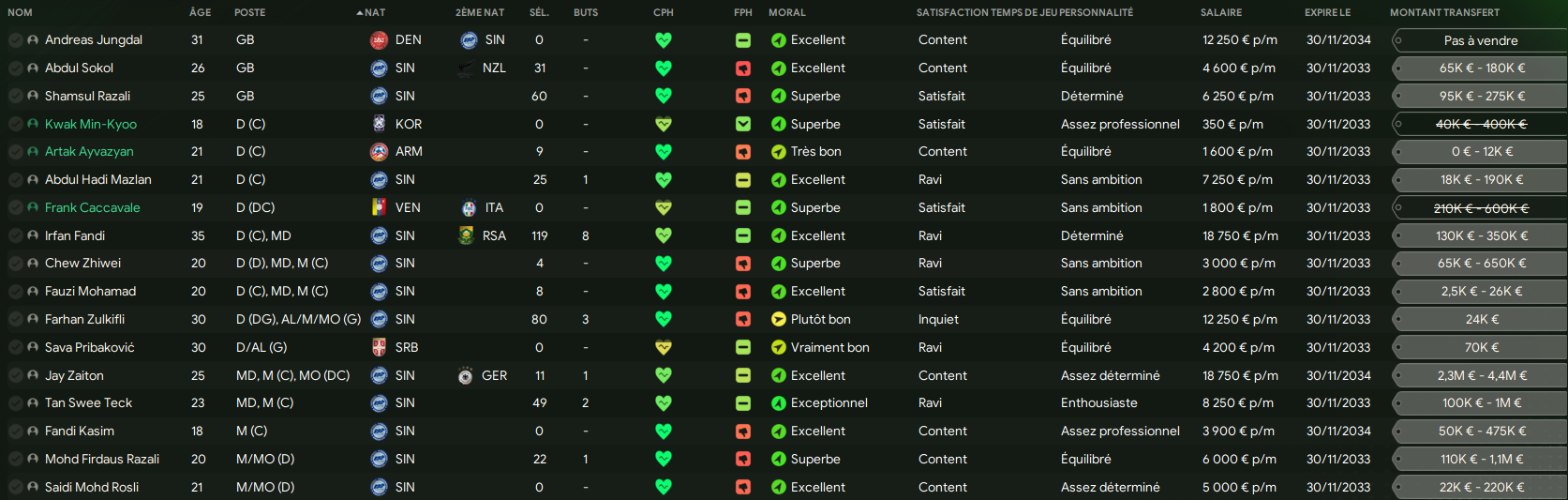Image resolution: width=1568 pixels, height=500 pixels.
Task: Tick the selection circle for Chew Zhiwei
Action: [15, 264]
